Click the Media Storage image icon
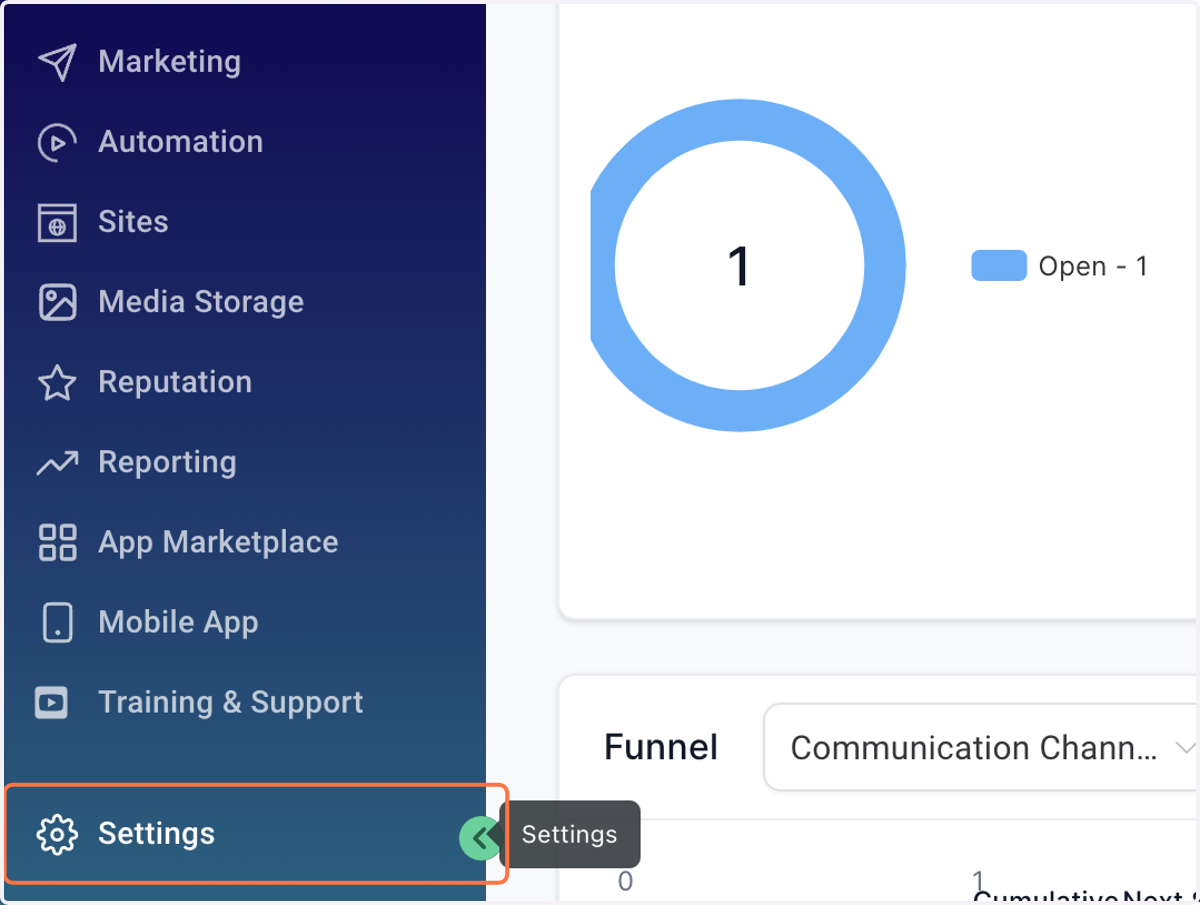Screen dimensions: 1200x905 57,302
